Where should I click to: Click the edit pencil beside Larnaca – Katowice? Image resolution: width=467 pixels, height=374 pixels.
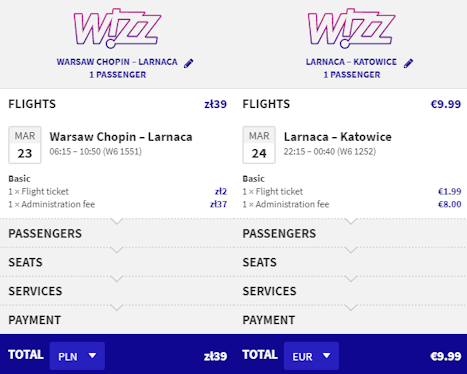pos(408,63)
